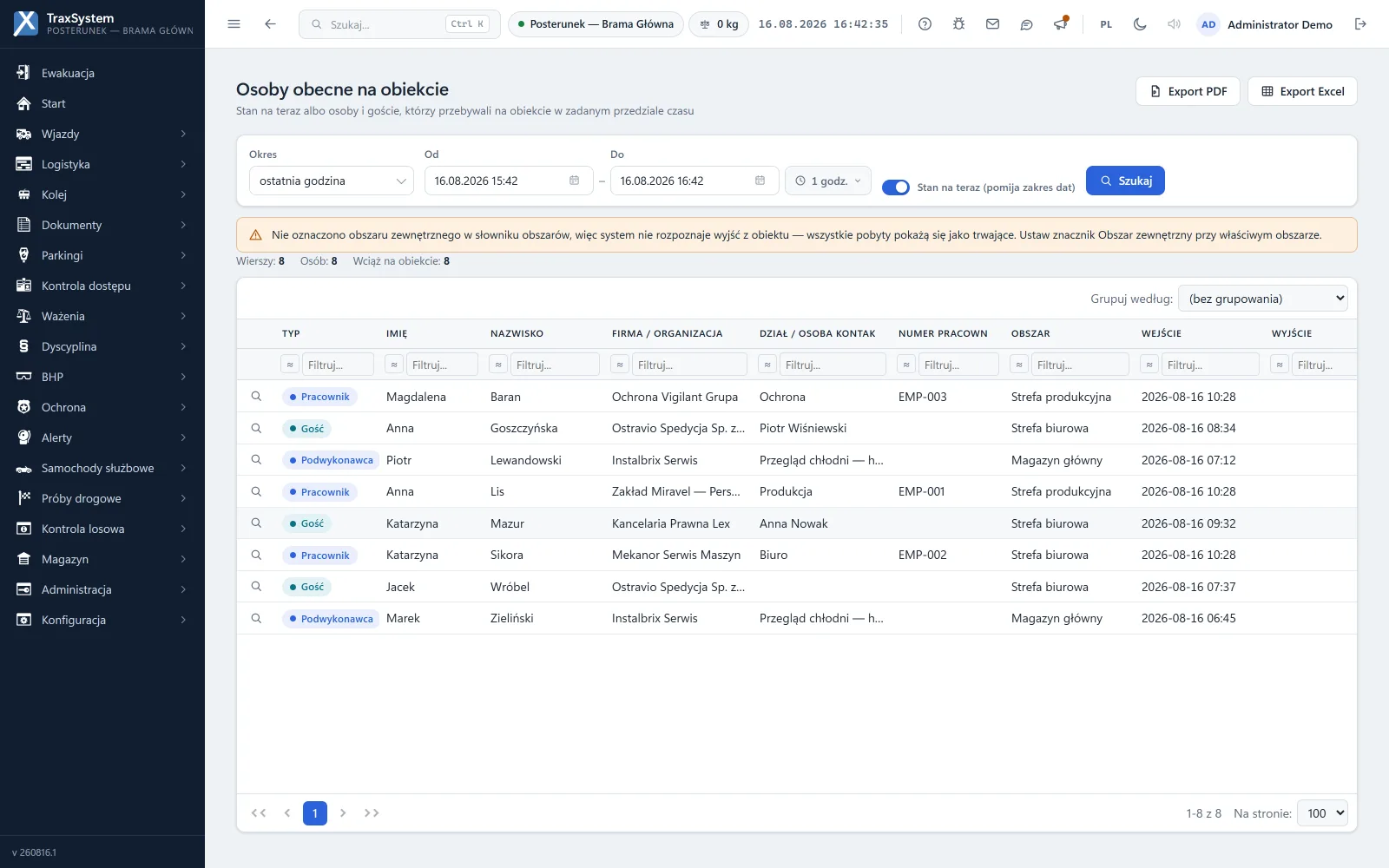Screen dimensions: 1389x868
Task: Focus the global Szukaj search field
Action: coord(399,24)
